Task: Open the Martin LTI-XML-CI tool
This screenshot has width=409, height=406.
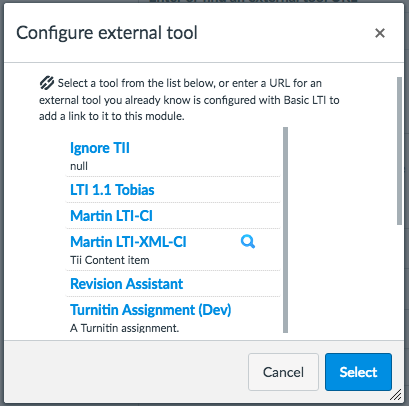Action: pos(128,242)
